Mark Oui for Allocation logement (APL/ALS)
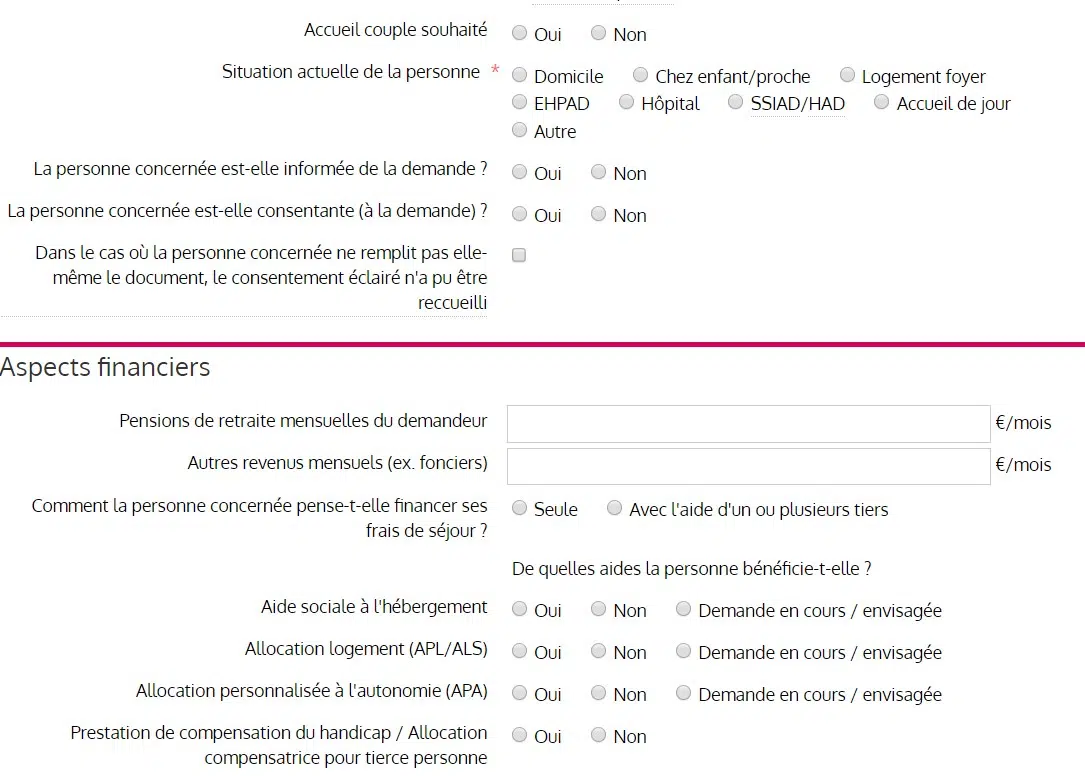This screenshot has height=776, width=1085. [x=520, y=651]
